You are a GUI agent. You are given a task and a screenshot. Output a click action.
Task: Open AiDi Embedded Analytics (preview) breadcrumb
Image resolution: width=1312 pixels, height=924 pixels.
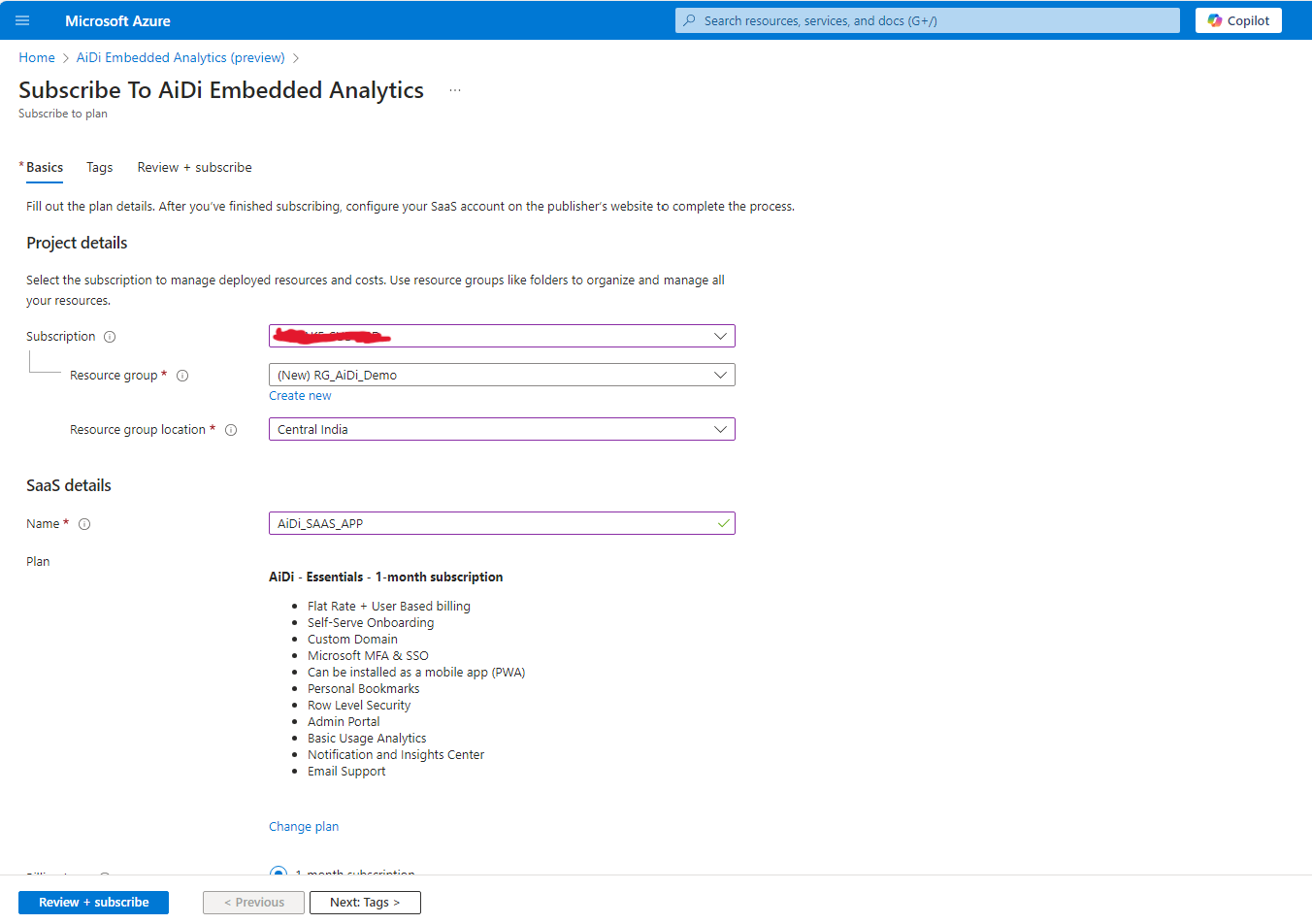point(180,57)
